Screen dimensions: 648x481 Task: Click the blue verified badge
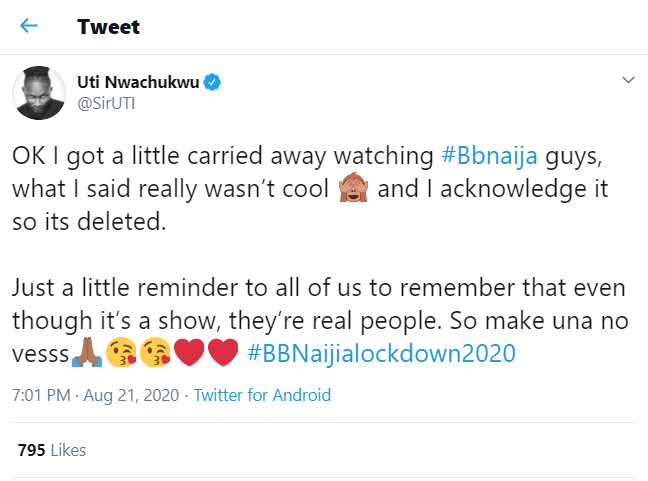tap(215, 82)
